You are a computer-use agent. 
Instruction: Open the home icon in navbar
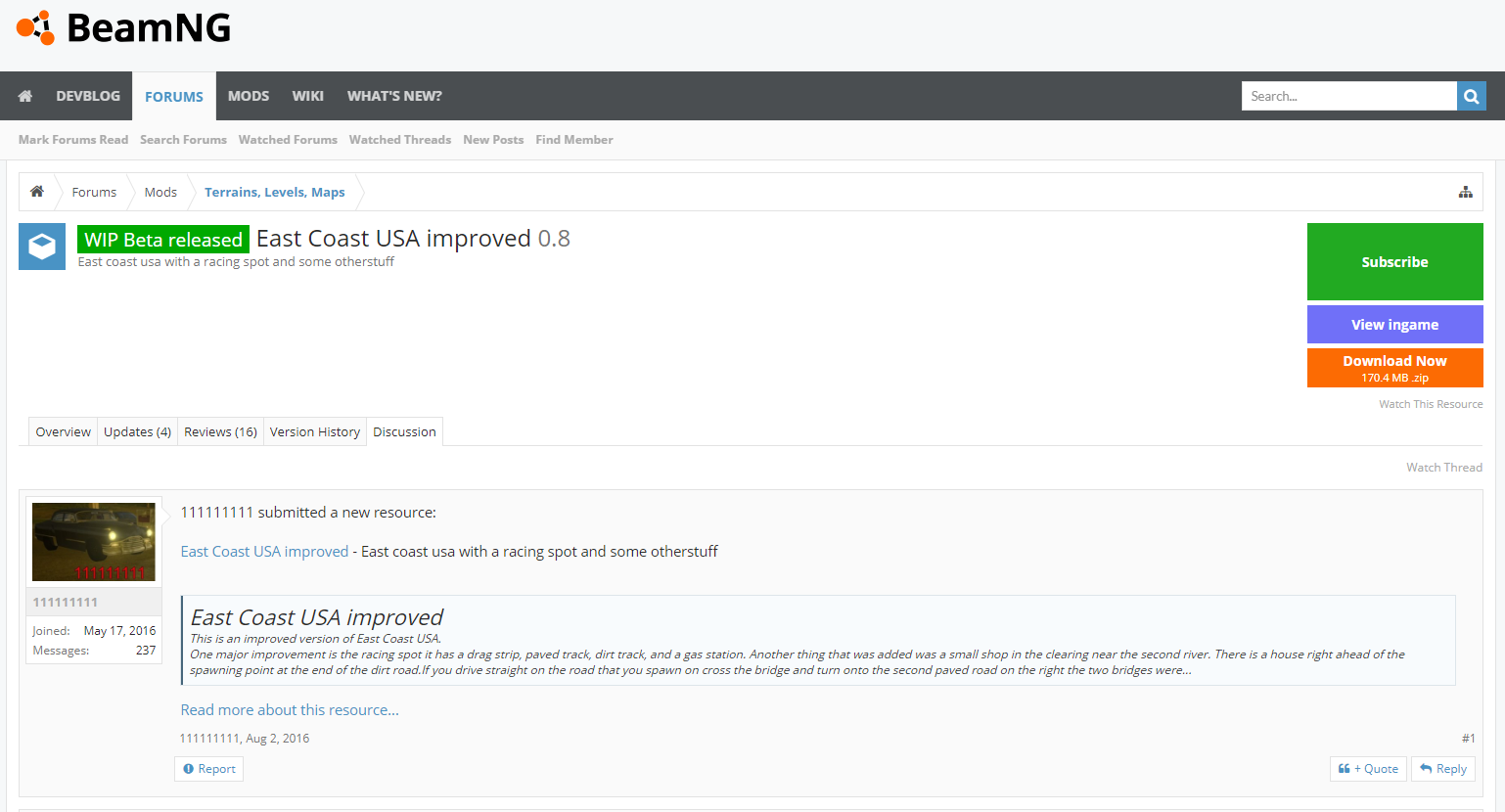coord(25,96)
